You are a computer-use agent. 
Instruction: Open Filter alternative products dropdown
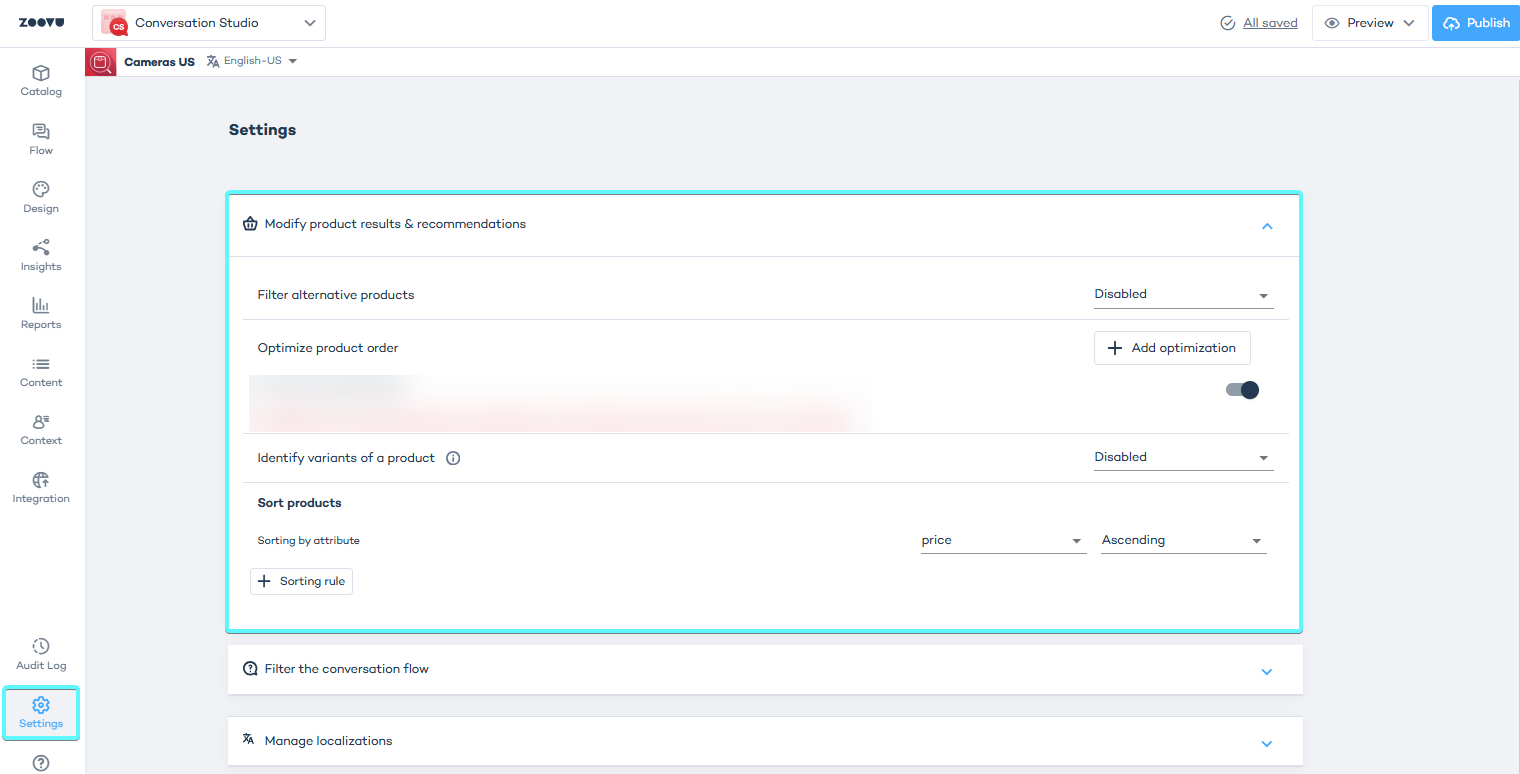click(x=1183, y=295)
